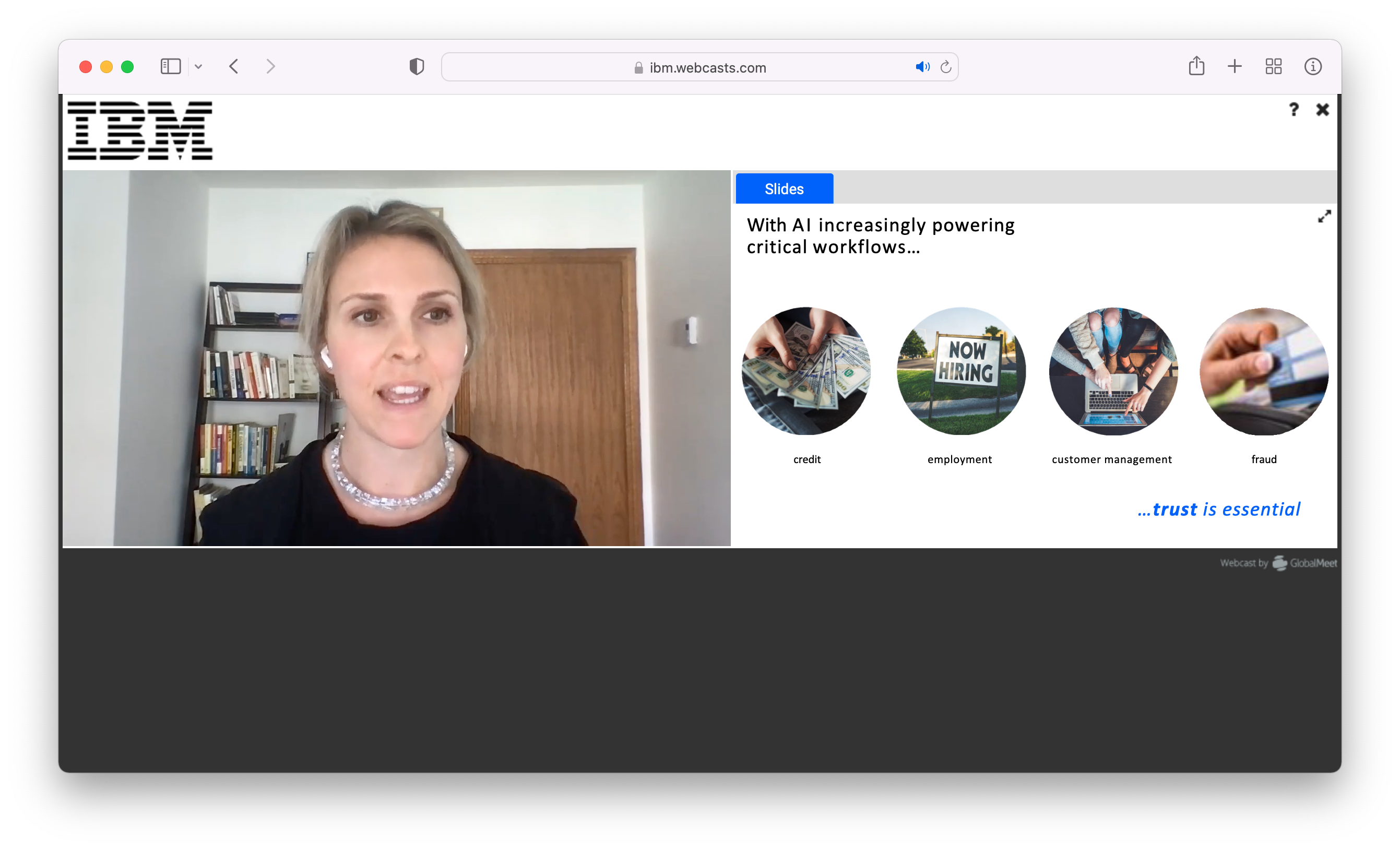Close the webcast with the X icon
This screenshot has height=850, width=1400.
(x=1322, y=110)
